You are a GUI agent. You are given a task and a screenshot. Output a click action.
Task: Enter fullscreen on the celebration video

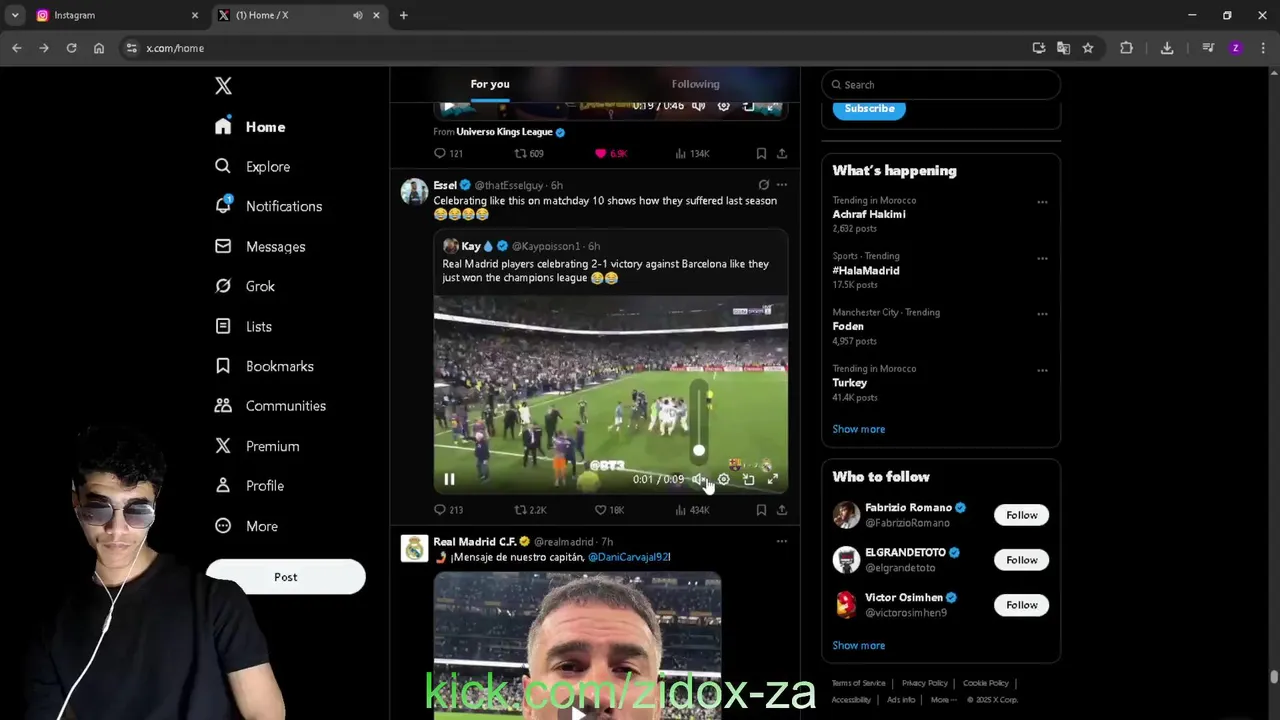pos(773,479)
